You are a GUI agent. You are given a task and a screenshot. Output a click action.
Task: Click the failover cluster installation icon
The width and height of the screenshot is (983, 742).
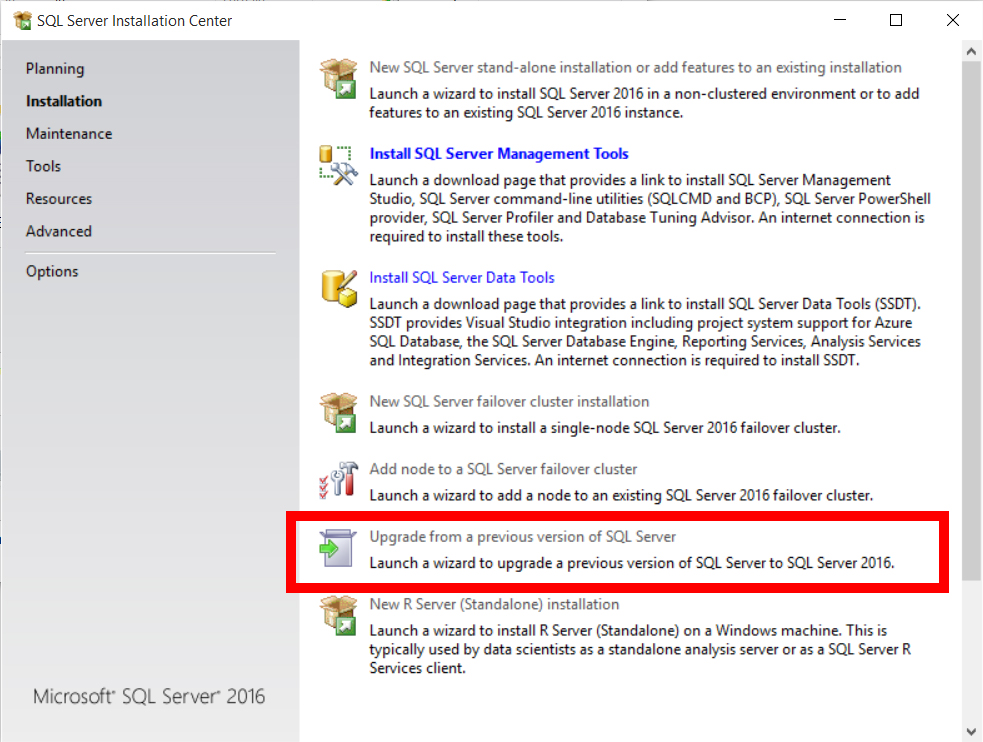(338, 412)
